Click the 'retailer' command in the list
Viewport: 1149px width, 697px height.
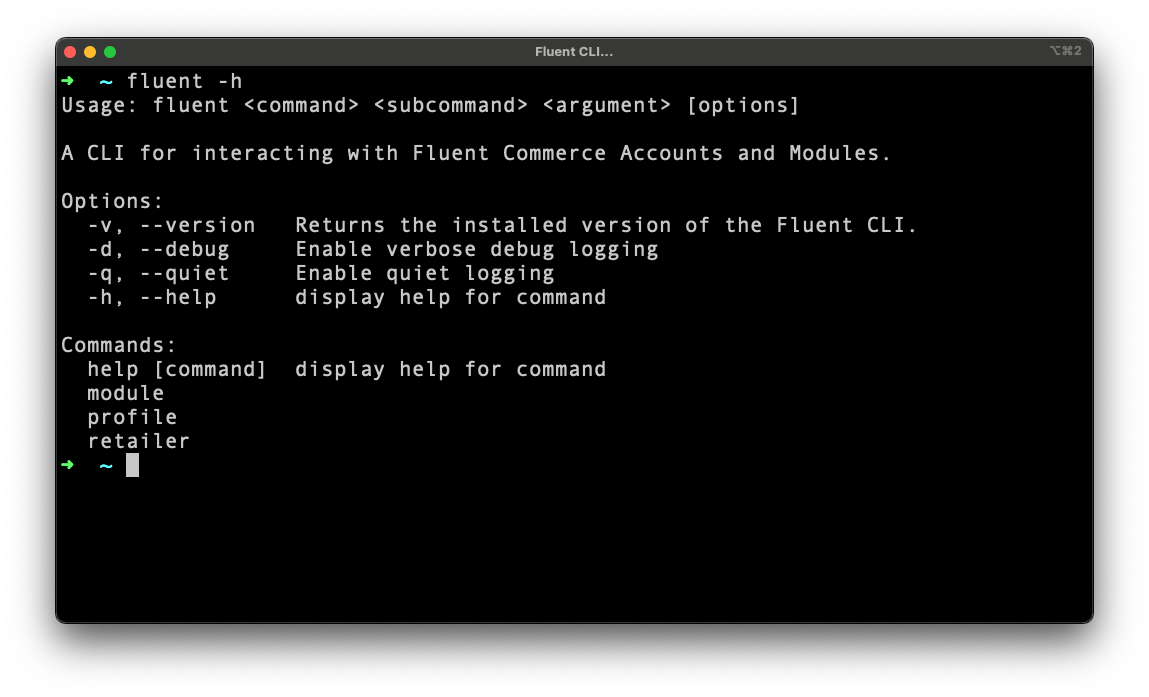[138, 441]
